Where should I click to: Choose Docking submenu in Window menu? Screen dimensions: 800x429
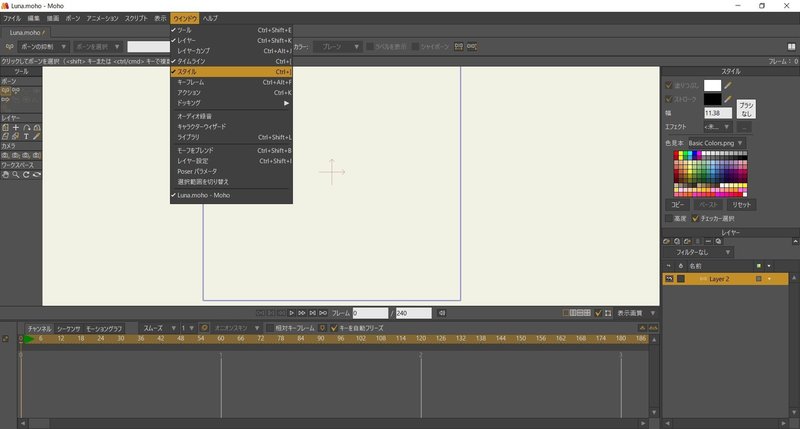tap(231, 103)
